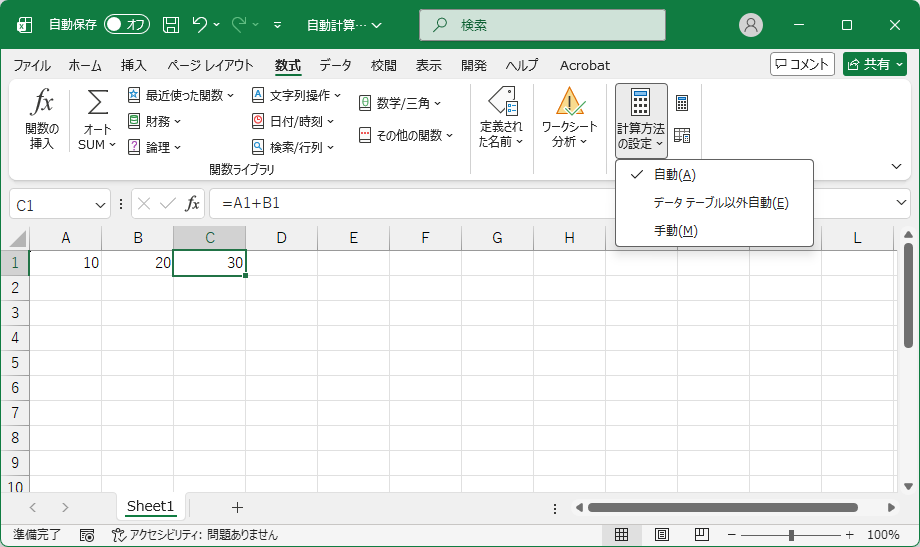This screenshot has height=547, width=920.
Task: Click the Redo arrow icon
Action: point(238,25)
